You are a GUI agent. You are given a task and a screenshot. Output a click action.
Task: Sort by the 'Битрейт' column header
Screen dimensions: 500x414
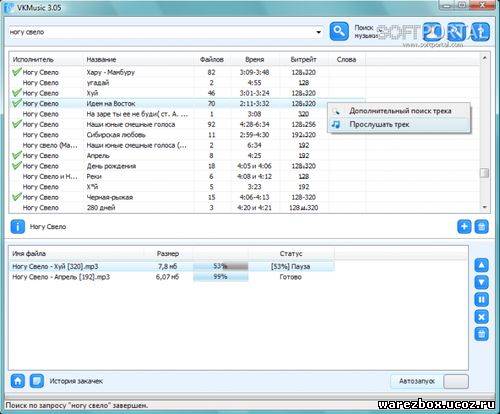coord(303,60)
